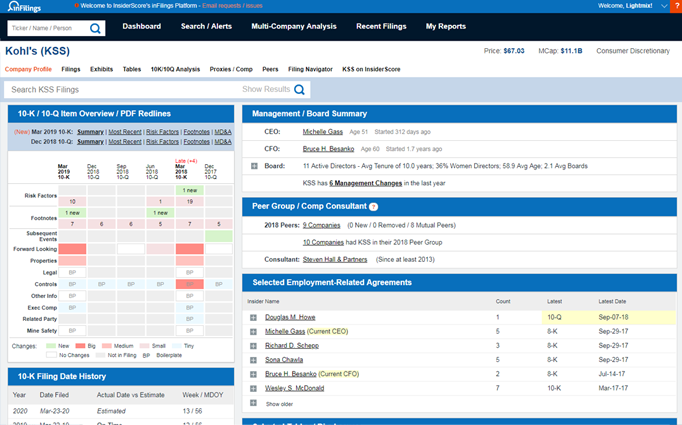This screenshot has width=682, height=425.
Task: Select the Company Profile tab
Action: click(x=28, y=69)
